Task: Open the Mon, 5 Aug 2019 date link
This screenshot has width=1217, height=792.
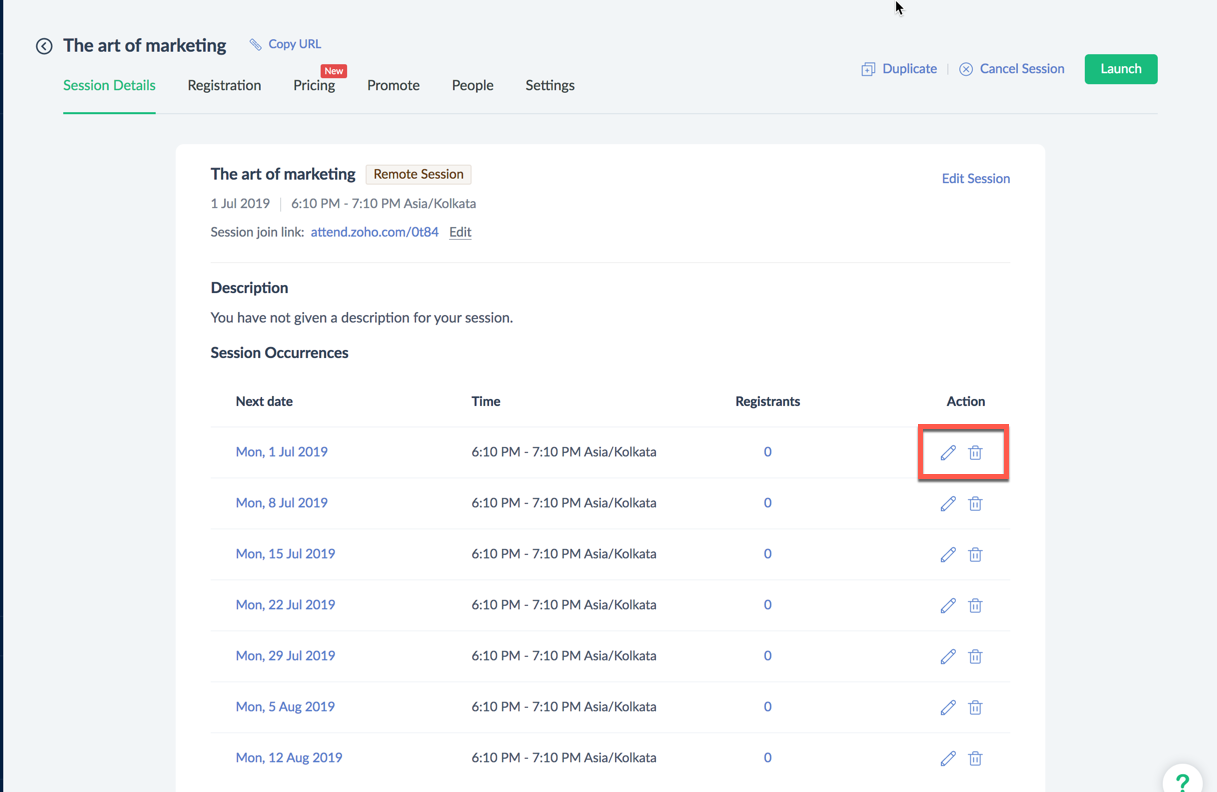Action: pyautogui.click(x=285, y=707)
